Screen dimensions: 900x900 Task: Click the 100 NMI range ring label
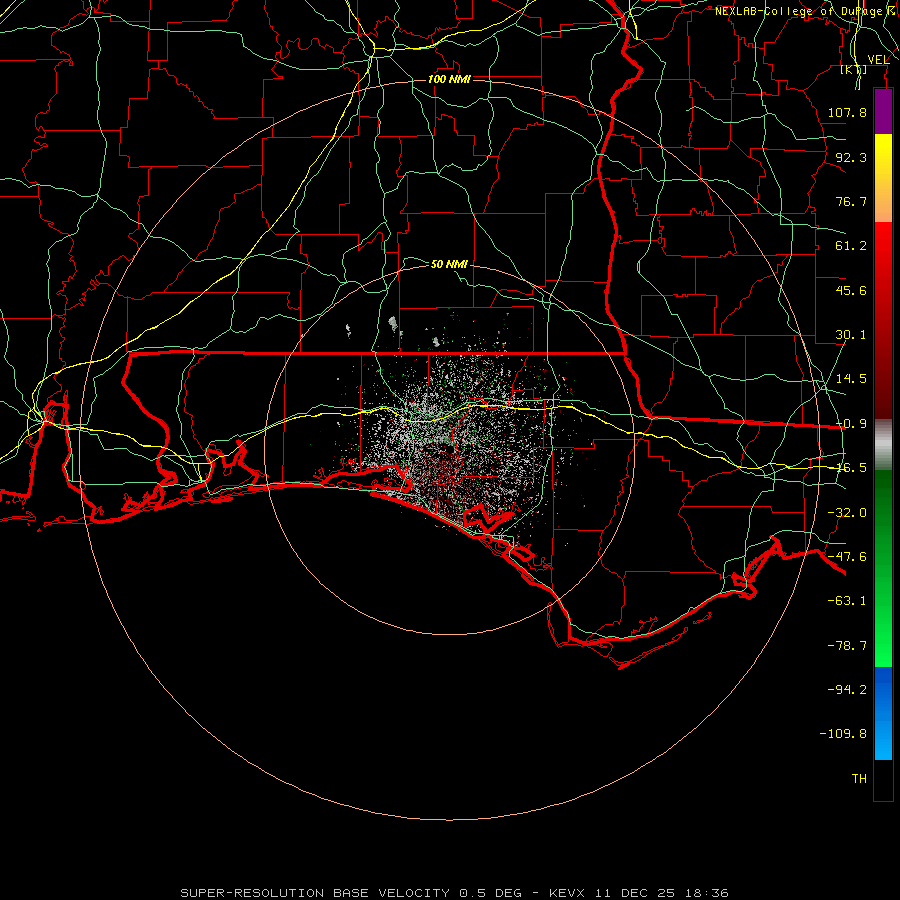point(449,79)
